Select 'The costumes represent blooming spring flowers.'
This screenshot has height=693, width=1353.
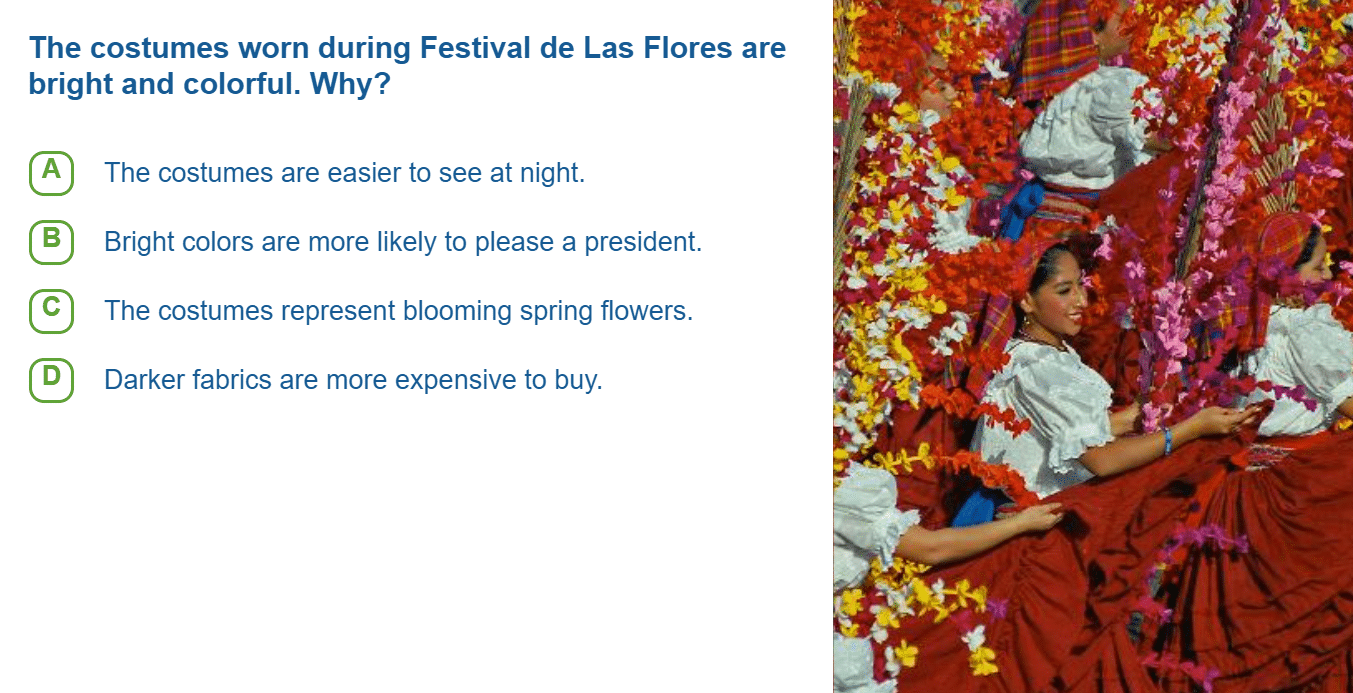point(398,311)
